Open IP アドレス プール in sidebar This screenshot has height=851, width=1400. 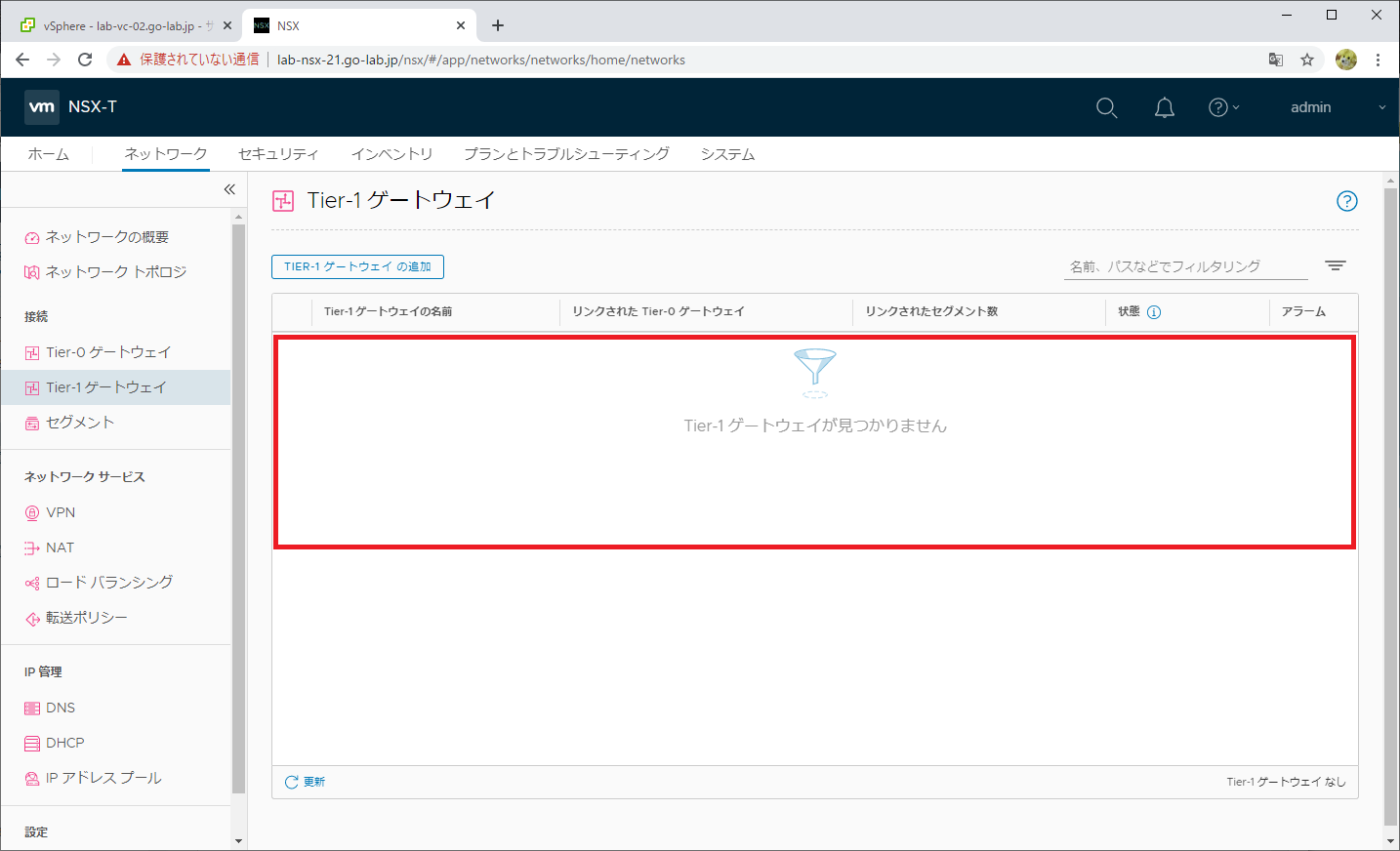(x=103, y=778)
